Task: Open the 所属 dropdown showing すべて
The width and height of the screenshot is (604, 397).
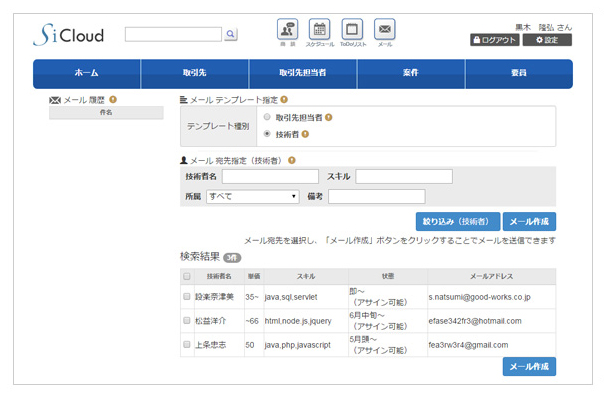Action: pos(253,196)
